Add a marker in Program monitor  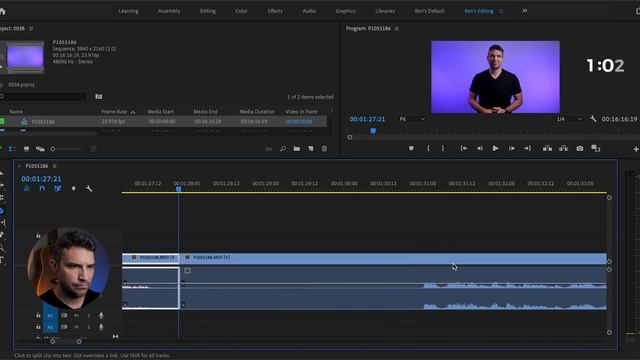coord(411,149)
